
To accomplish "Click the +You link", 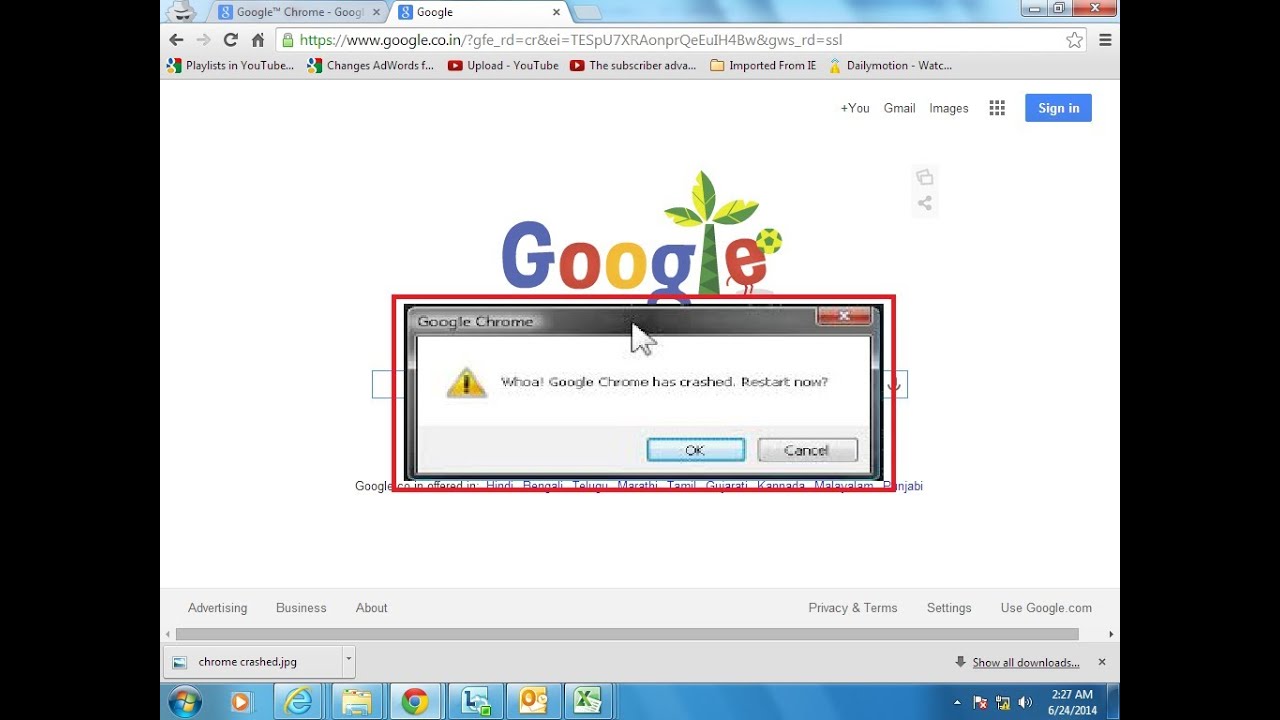I will coord(855,108).
